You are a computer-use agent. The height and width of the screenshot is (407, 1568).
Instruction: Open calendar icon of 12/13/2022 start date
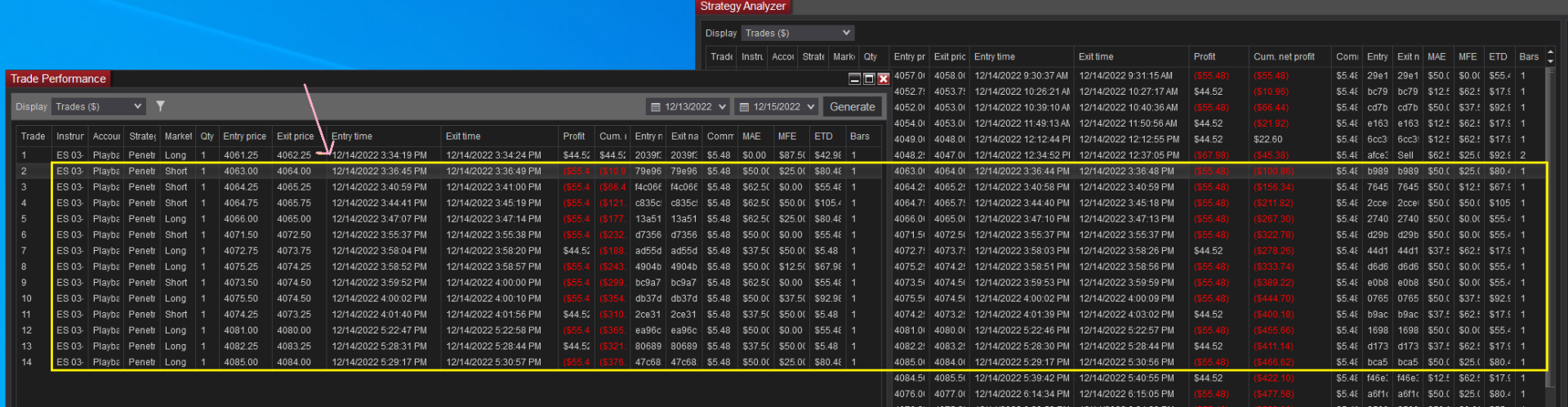pos(655,107)
